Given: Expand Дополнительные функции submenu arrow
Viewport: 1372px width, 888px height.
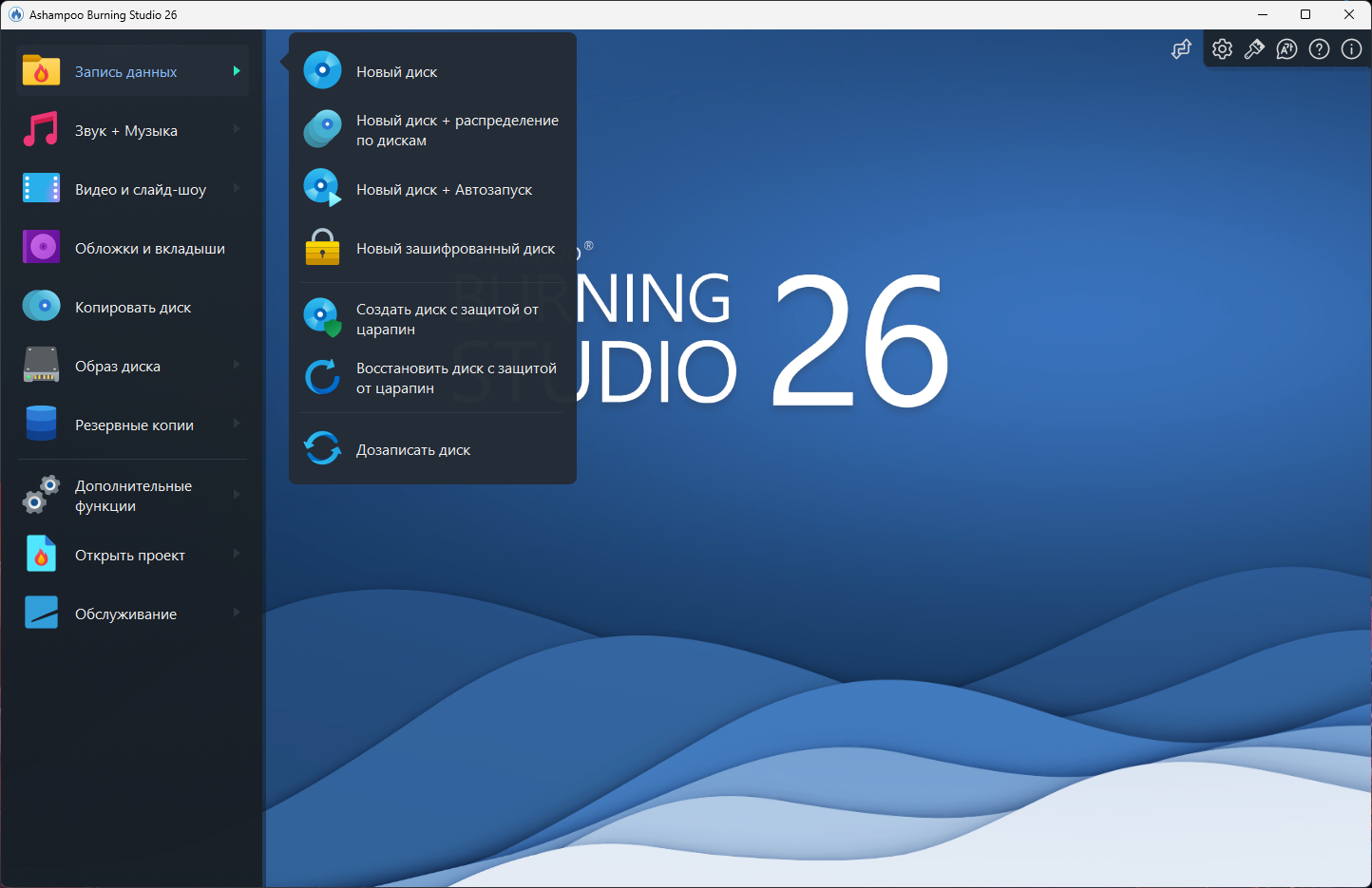Looking at the screenshot, I should coord(237,495).
